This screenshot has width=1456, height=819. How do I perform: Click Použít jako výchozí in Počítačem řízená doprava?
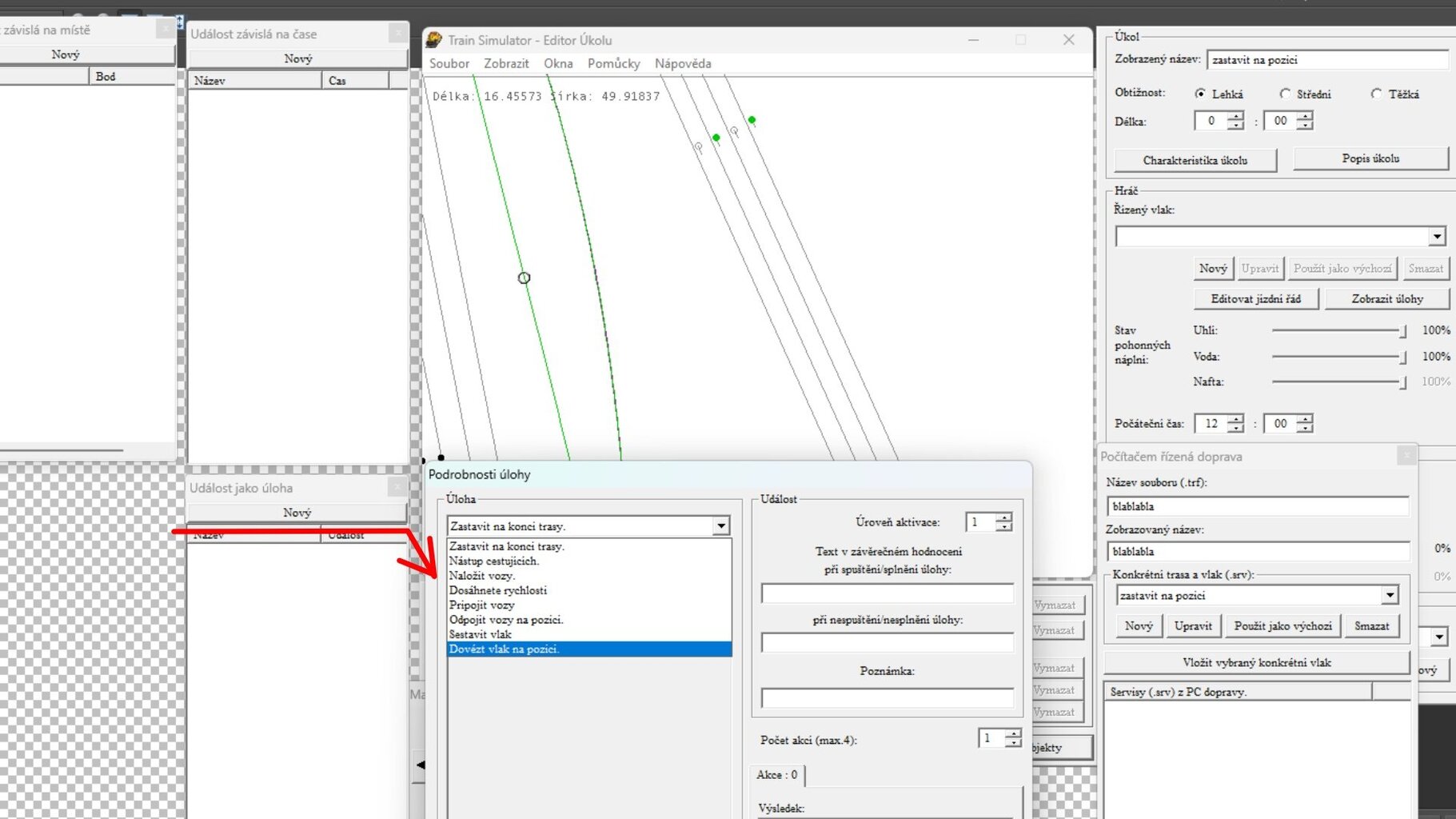pyautogui.click(x=1282, y=625)
